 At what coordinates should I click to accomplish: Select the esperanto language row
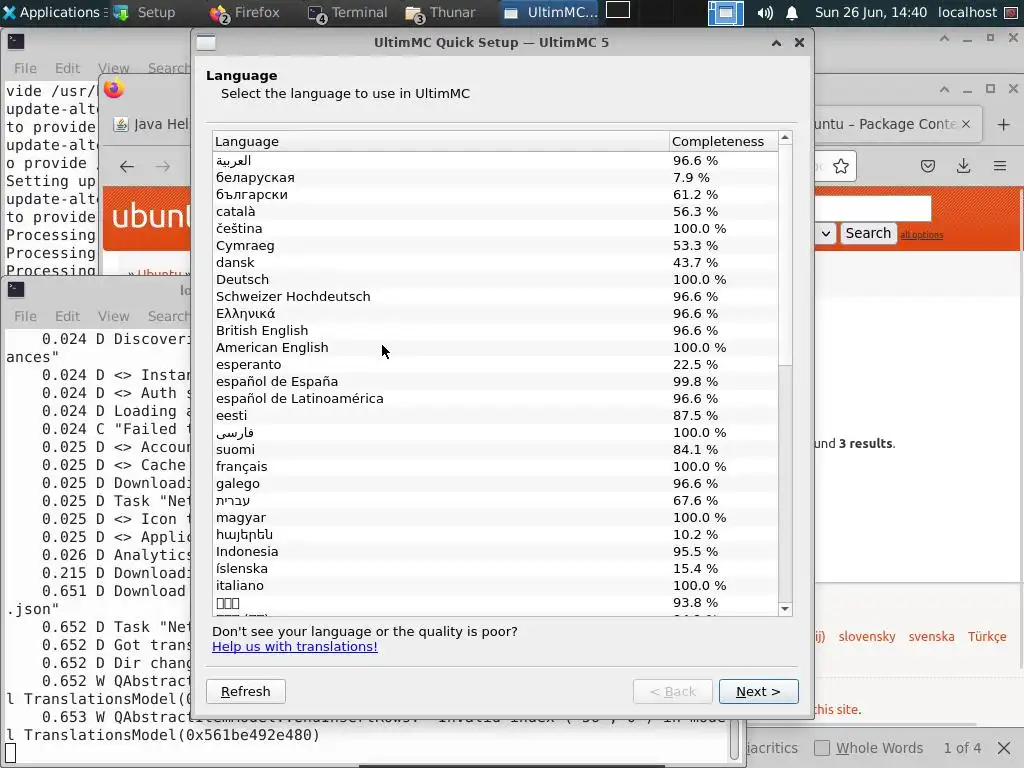[x=495, y=364]
